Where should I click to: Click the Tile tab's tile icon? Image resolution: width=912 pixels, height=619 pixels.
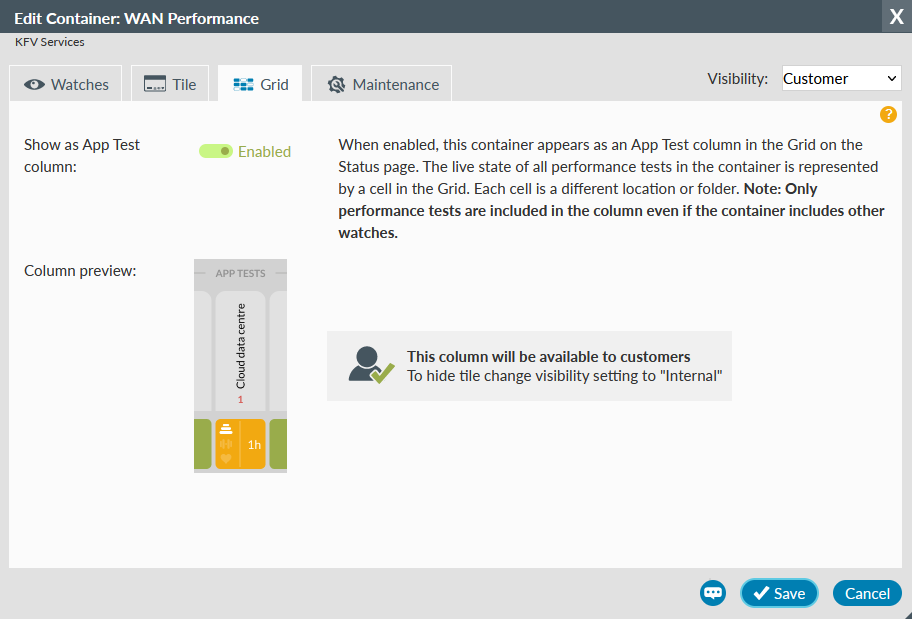[x=154, y=85]
